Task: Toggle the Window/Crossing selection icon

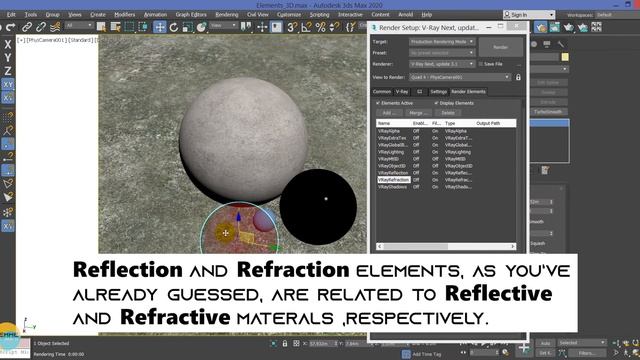Action: tap(143, 27)
